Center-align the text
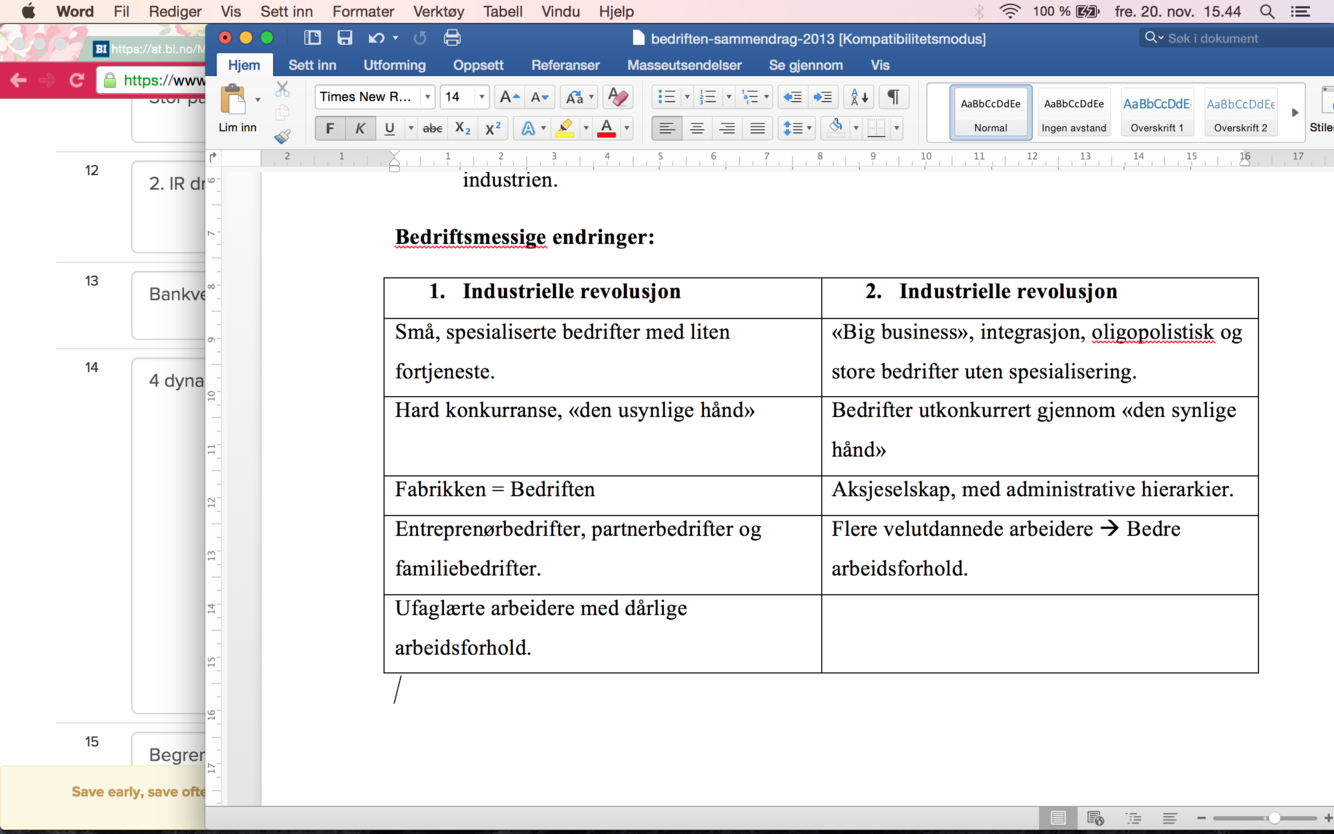This screenshot has height=834, width=1334. point(697,128)
